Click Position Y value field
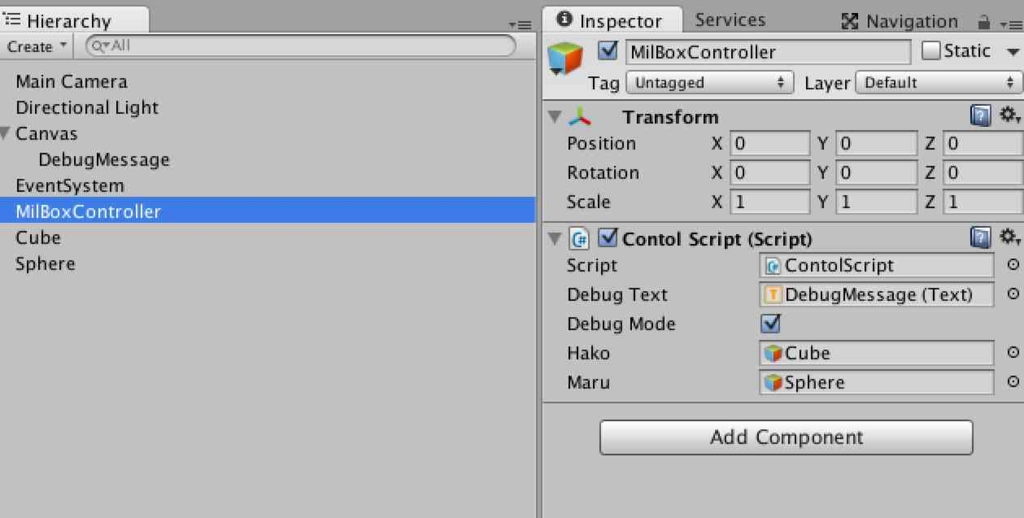Viewport: 1024px width, 518px height. click(x=876, y=143)
